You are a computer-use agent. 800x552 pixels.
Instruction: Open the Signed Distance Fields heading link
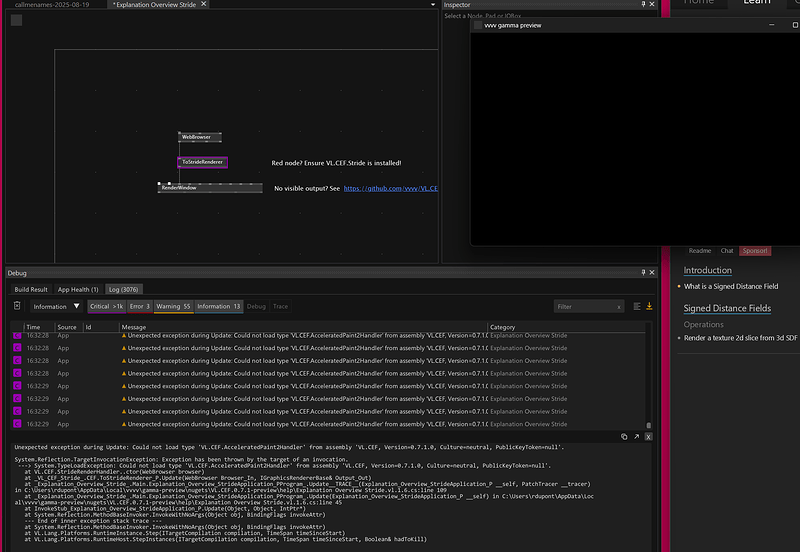pos(727,308)
